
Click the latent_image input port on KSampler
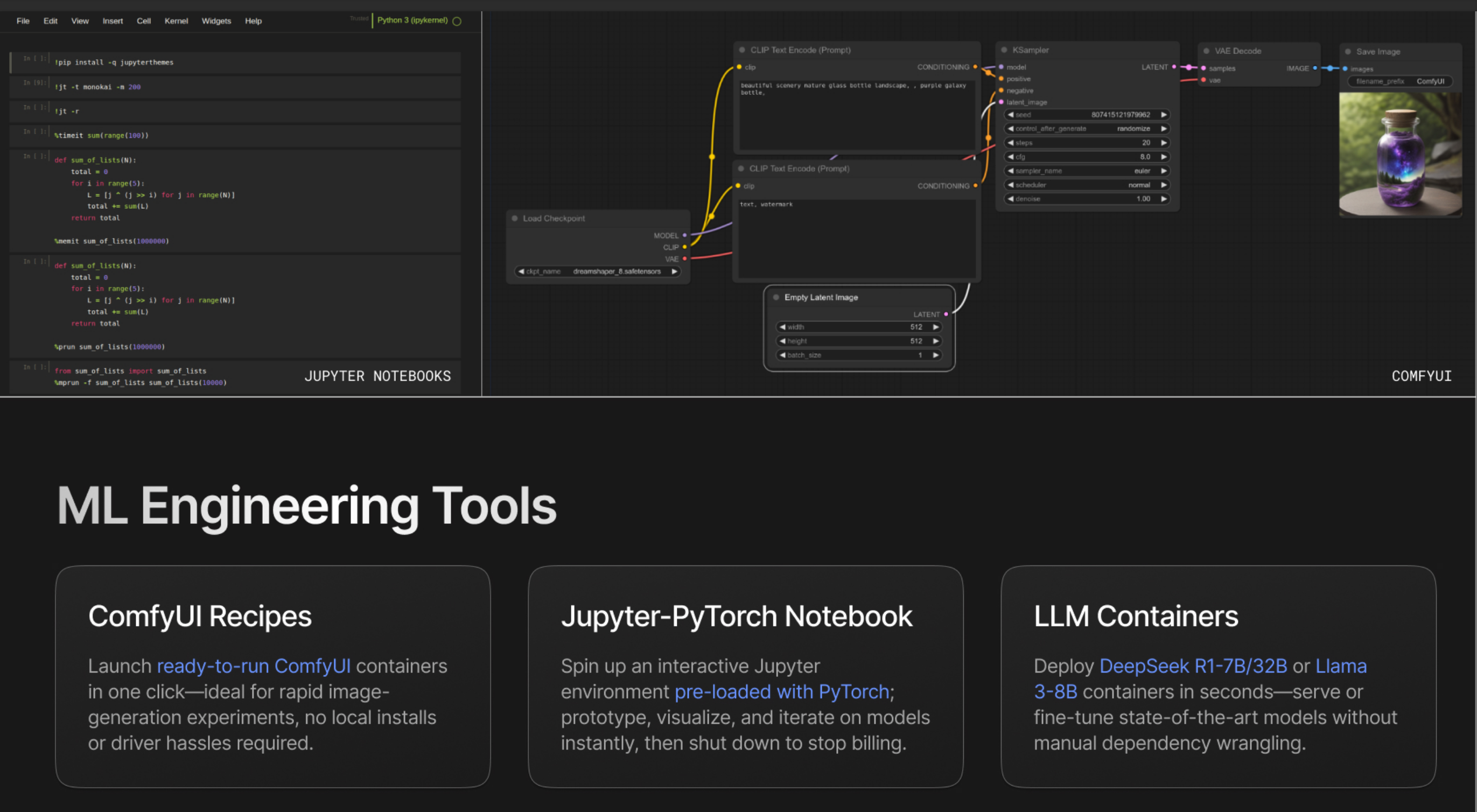1001,102
